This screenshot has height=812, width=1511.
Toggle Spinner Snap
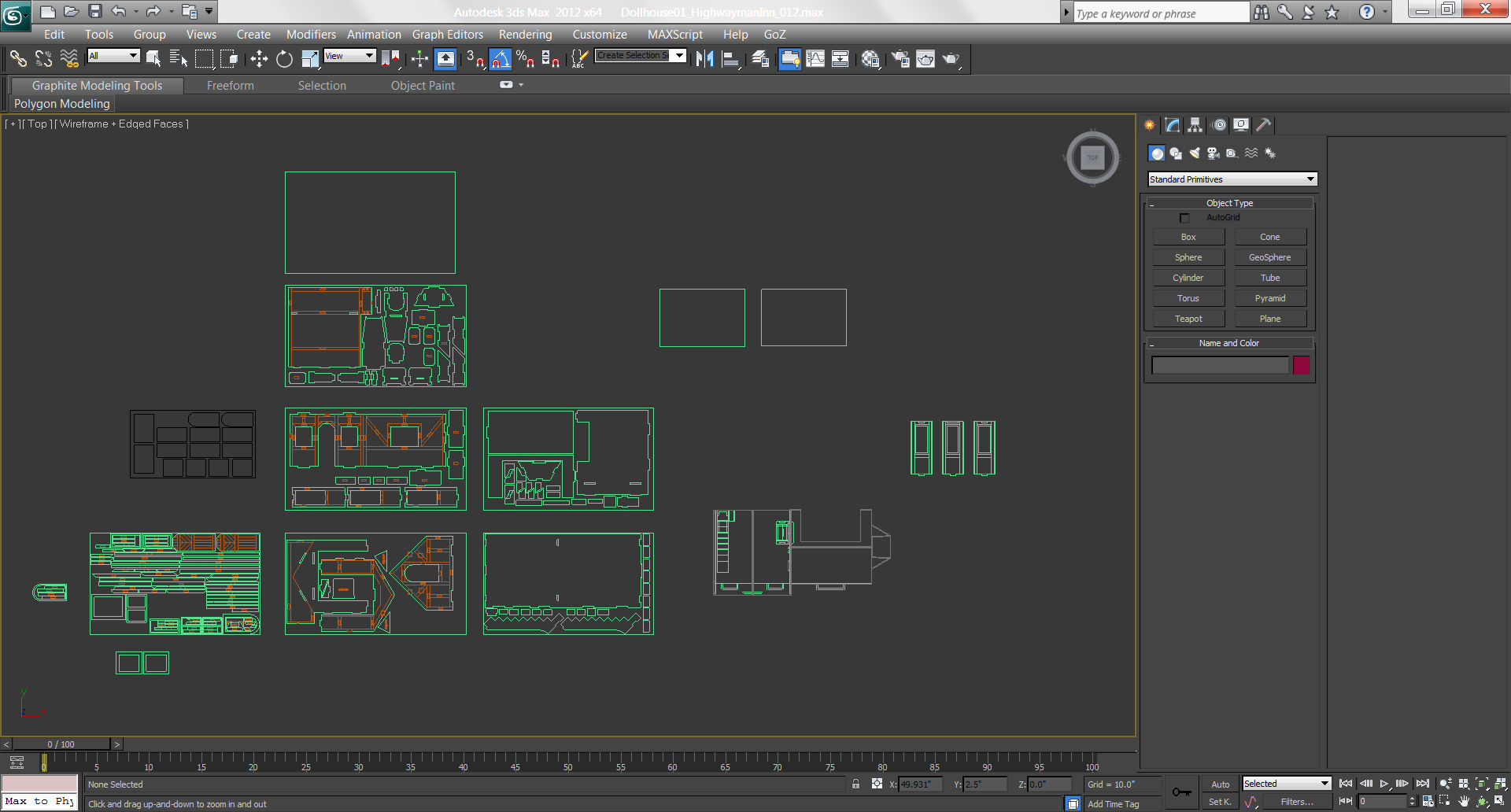(550, 59)
